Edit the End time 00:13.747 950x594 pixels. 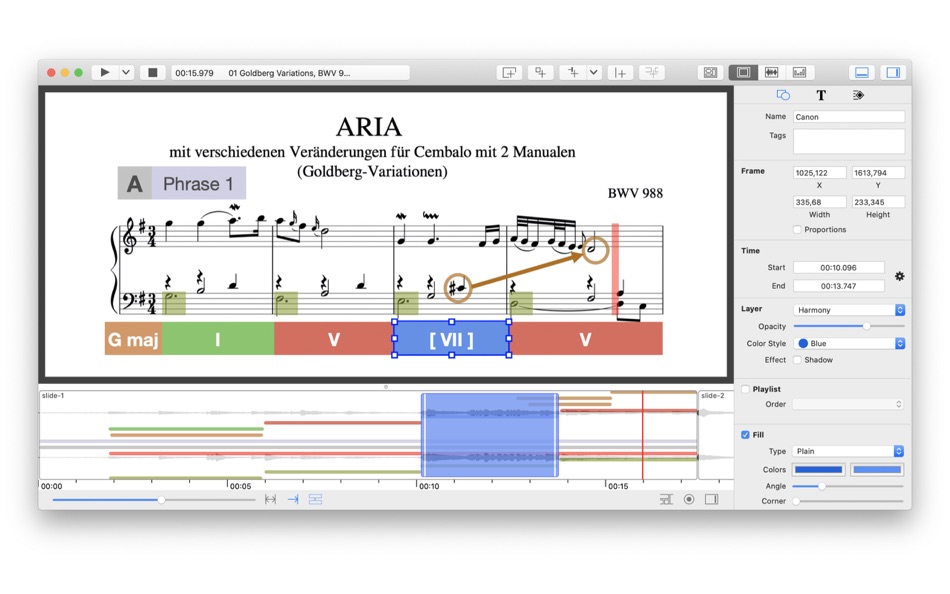[x=839, y=286]
